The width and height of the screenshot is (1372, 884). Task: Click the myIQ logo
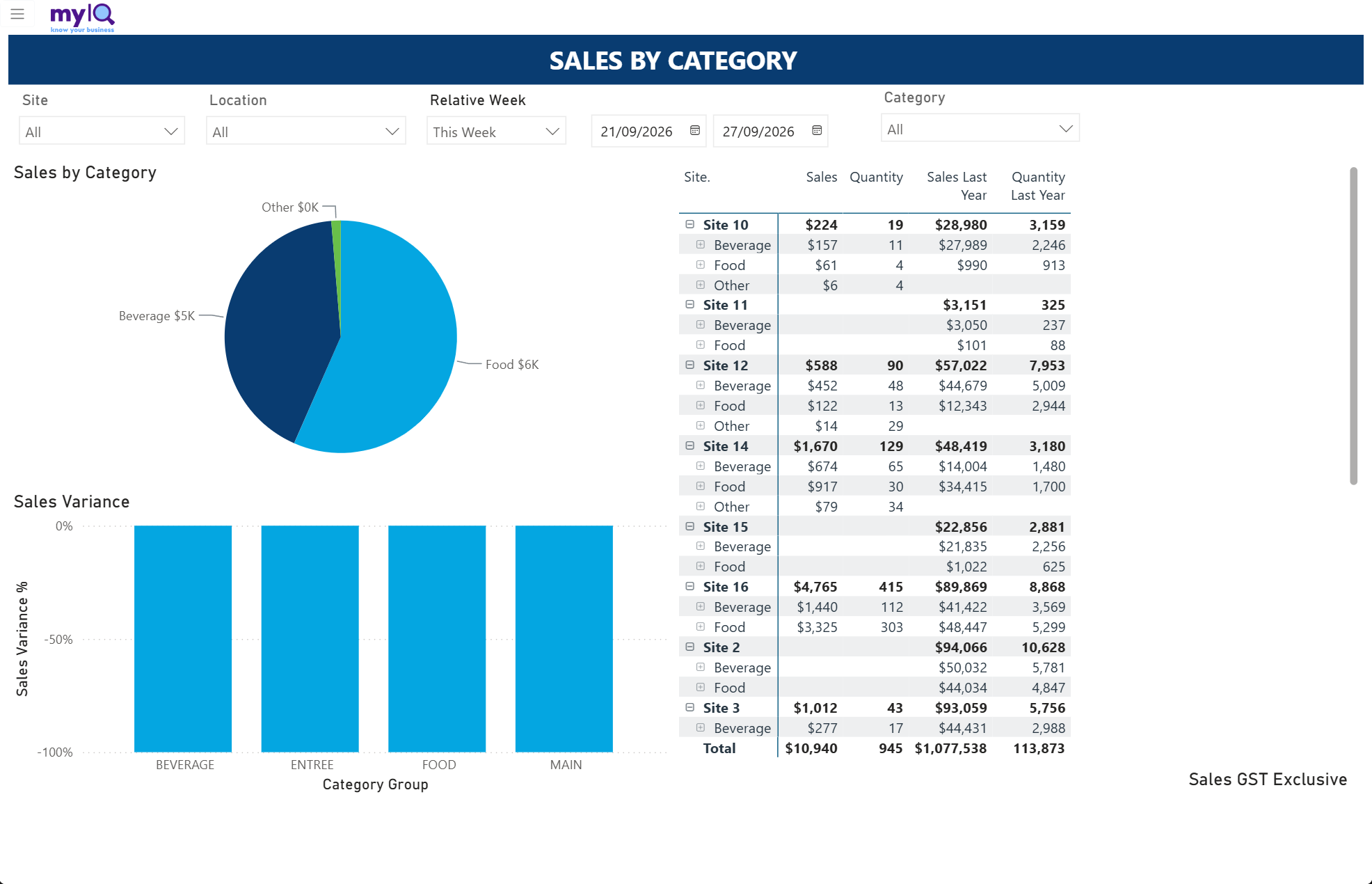(82, 17)
